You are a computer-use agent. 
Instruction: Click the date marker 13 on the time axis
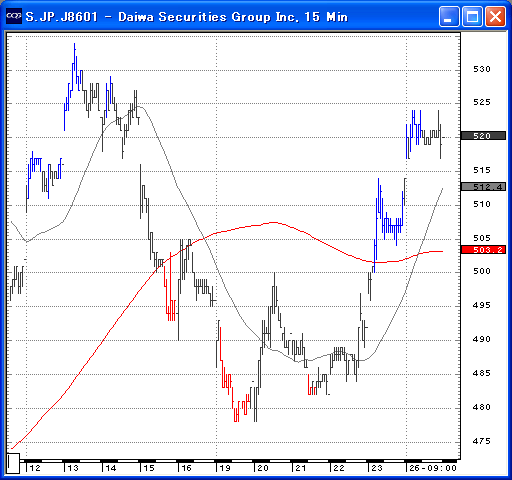[73, 468]
